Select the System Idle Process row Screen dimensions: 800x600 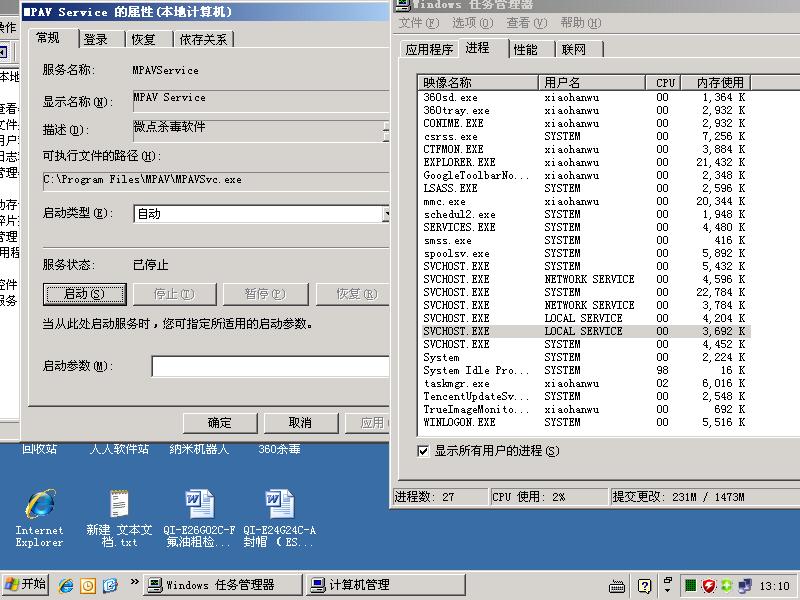point(585,370)
